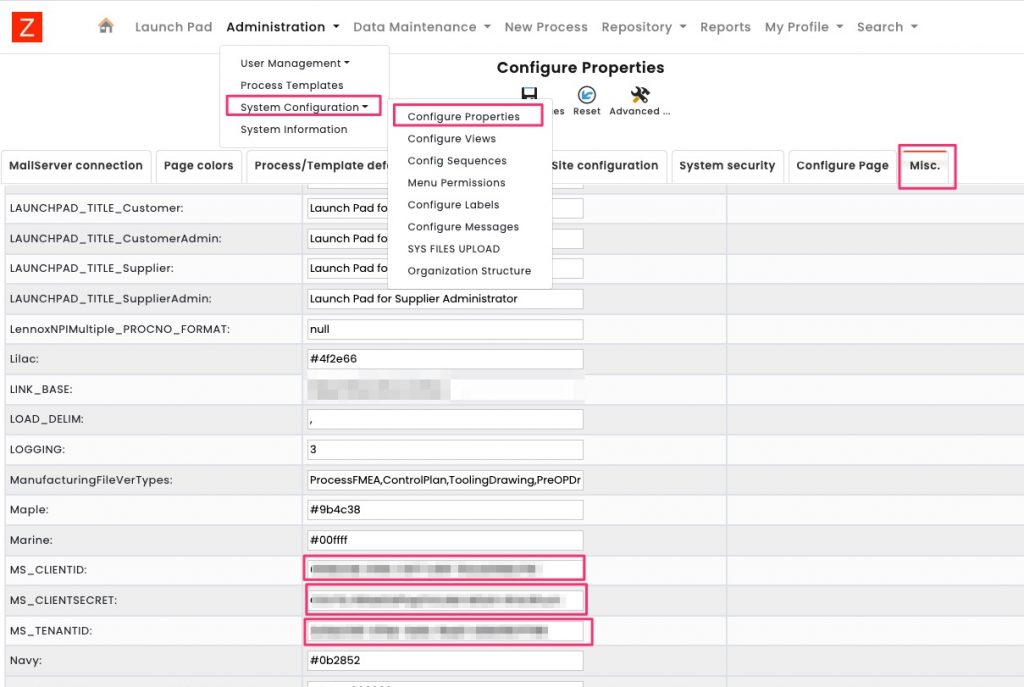Choose Configure Views from the submenu
The width and height of the screenshot is (1024, 687).
[x=452, y=138]
